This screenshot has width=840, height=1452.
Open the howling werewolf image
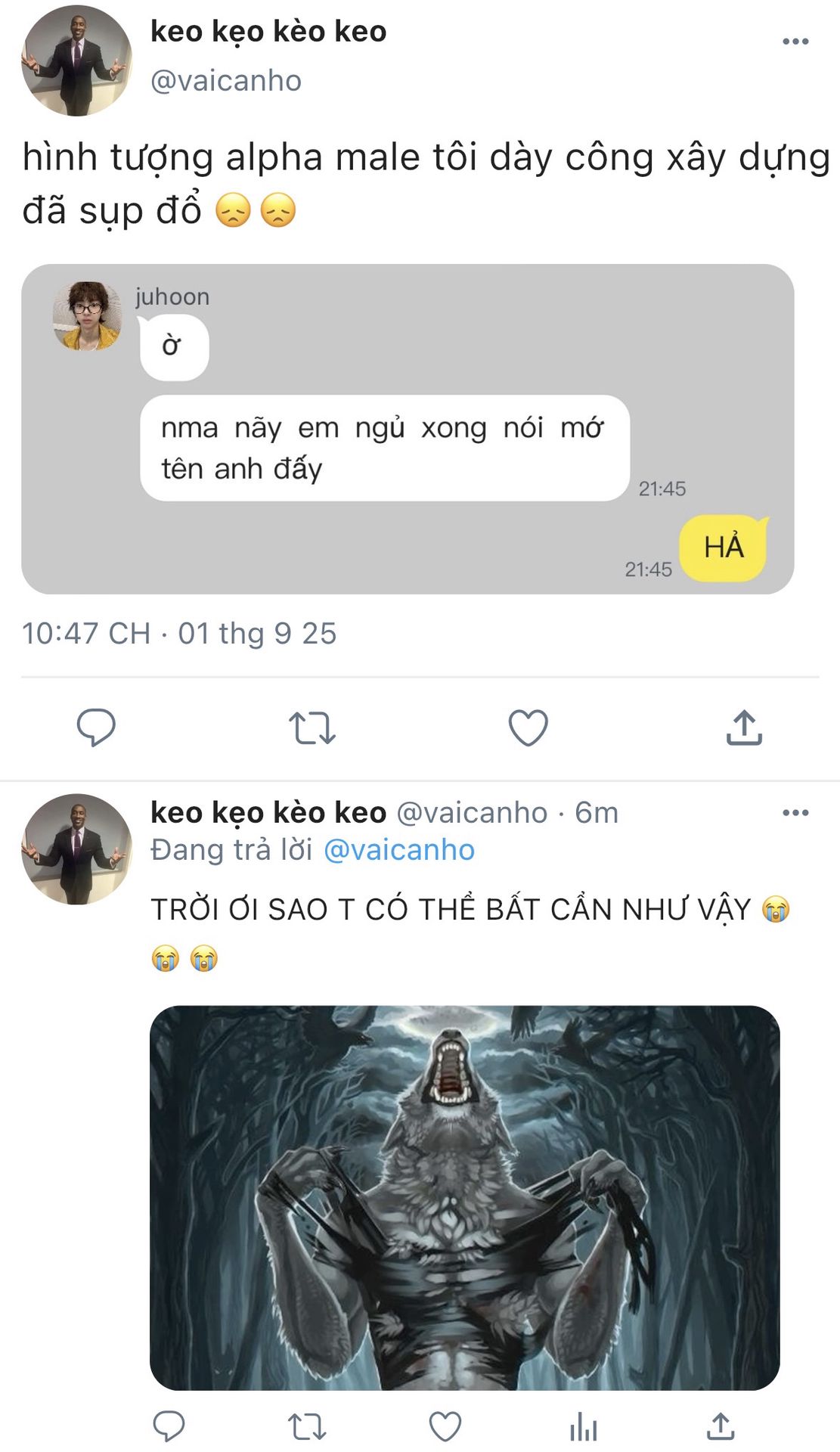(x=464, y=1197)
